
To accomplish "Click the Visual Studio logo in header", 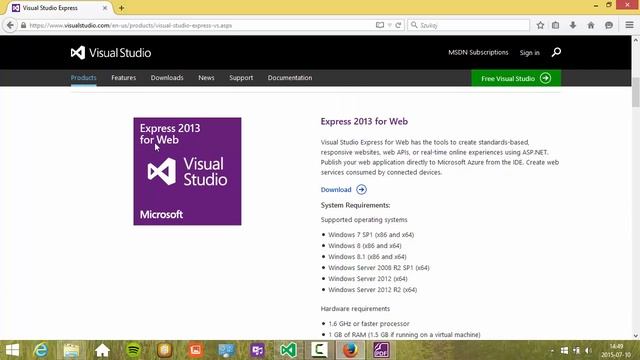I will [x=111, y=53].
